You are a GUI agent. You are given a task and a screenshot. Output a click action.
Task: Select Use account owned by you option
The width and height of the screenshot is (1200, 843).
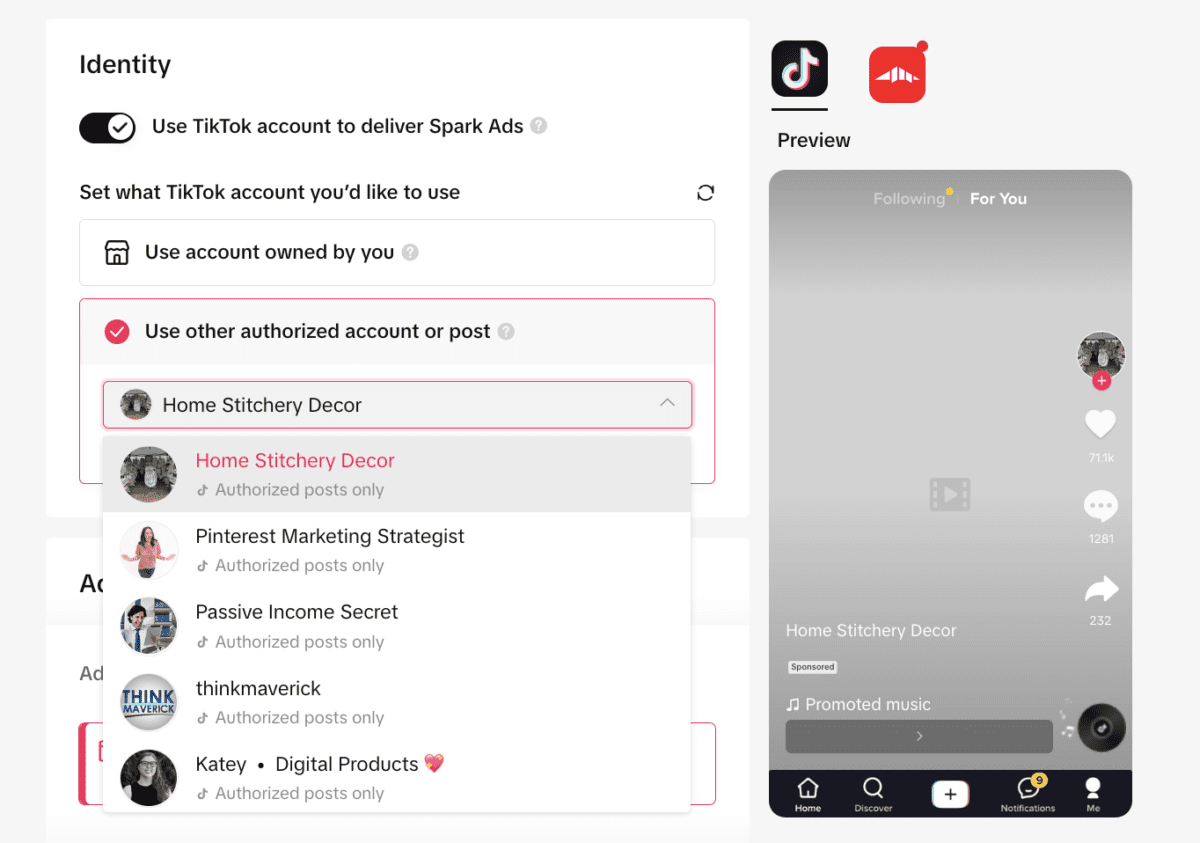[x=397, y=252]
